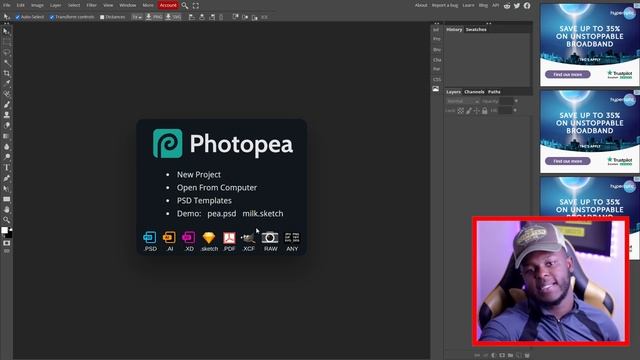
Task: Switch to the Paths tab
Action: click(x=494, y=92)
